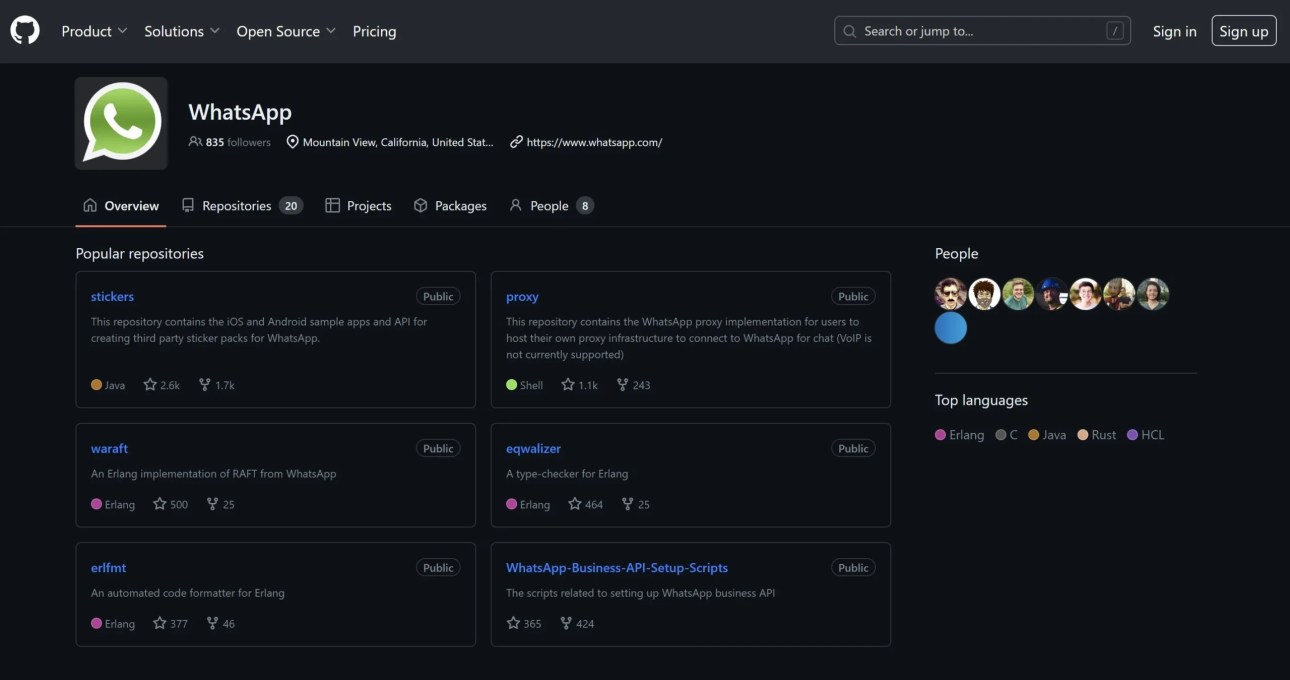1290x680 pixels.
Task: Click the star count 1.1k on proxy
Action: coord(579,385)
